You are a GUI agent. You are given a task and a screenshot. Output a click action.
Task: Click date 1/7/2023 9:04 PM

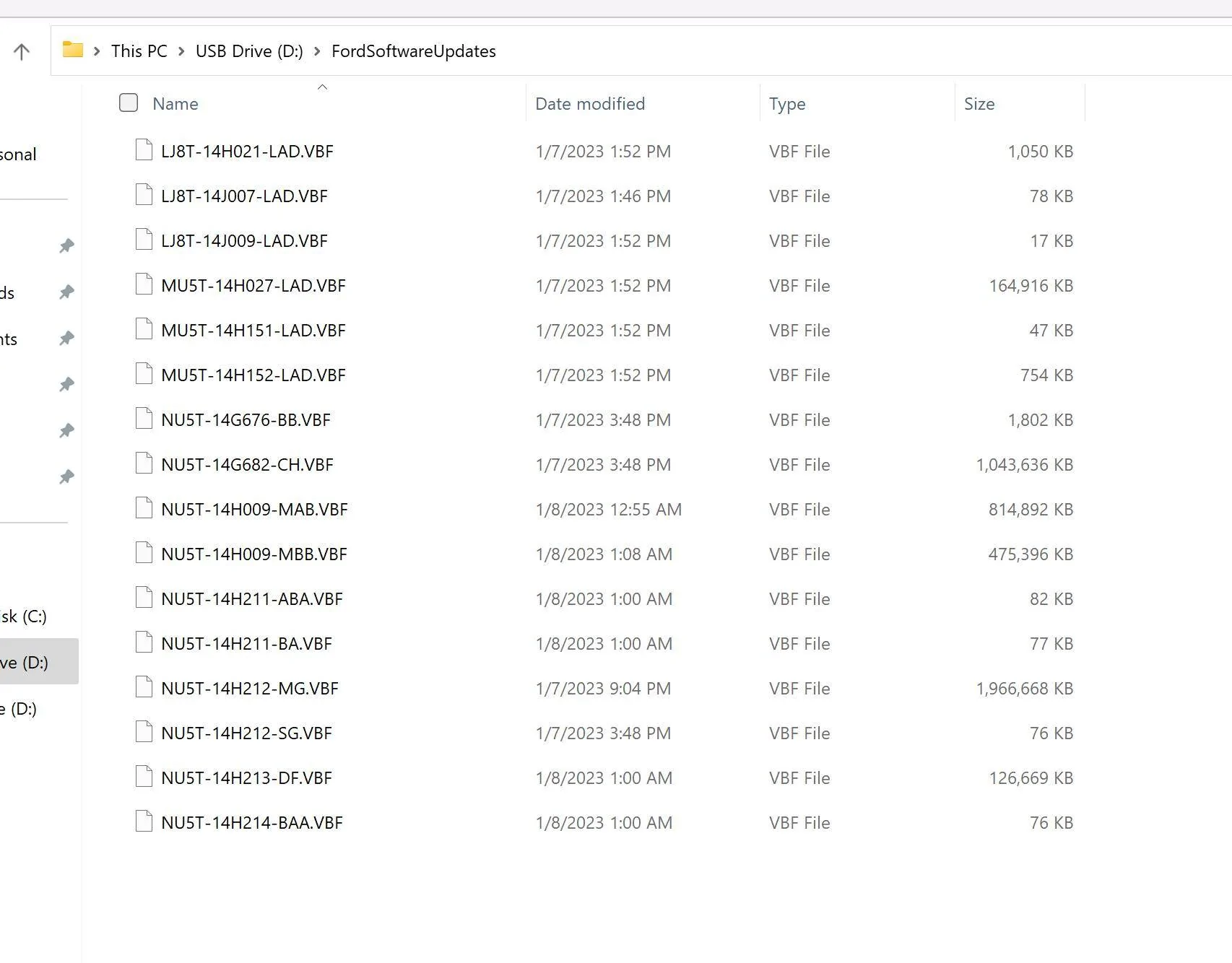pyautogui.click(x=603, y=689)
